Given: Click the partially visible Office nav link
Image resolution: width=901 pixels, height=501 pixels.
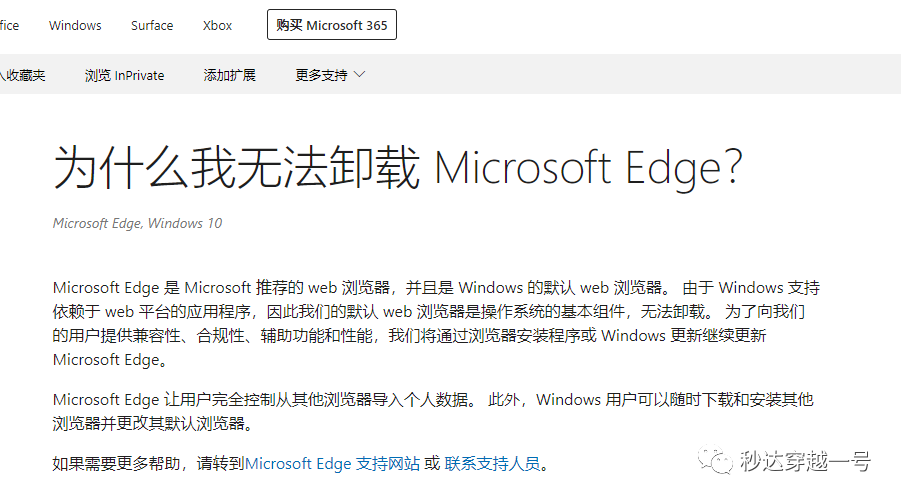Looking at the screenshot, I should [9, 25].
